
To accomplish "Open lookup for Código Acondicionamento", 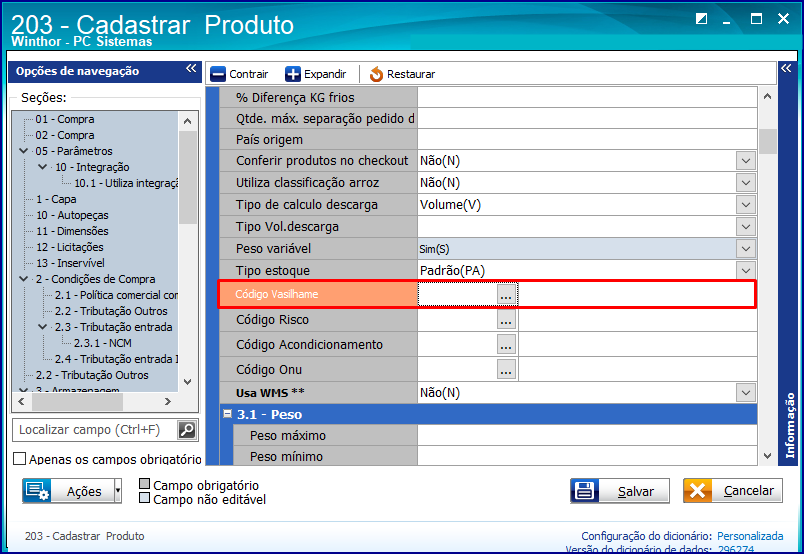I will click(506, 345).
